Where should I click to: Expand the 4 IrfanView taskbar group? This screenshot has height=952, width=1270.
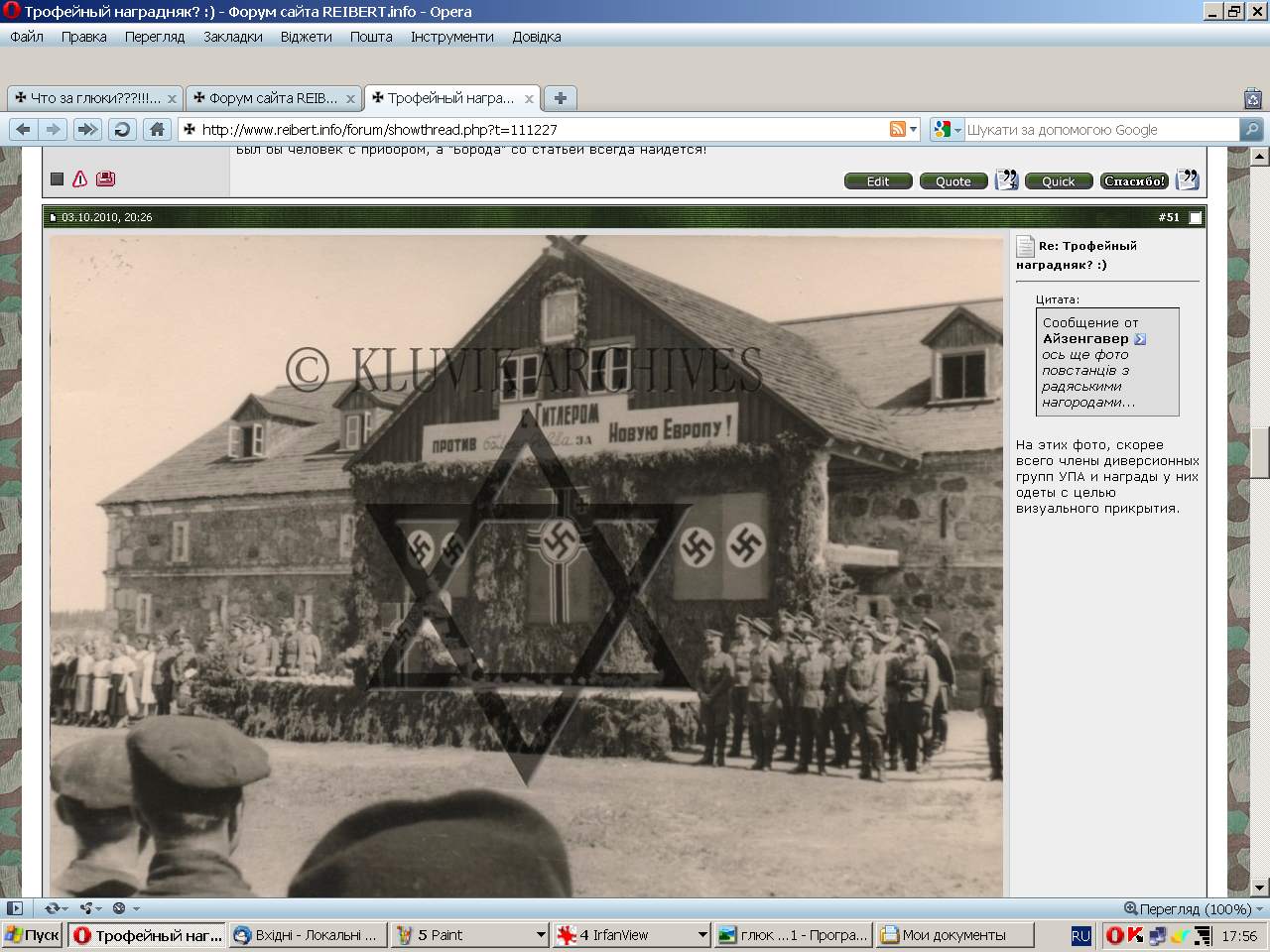coord(702,935)
